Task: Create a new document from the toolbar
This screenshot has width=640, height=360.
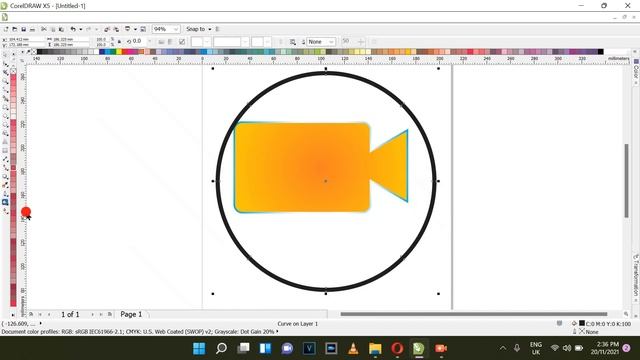Action: click(6, 29)
